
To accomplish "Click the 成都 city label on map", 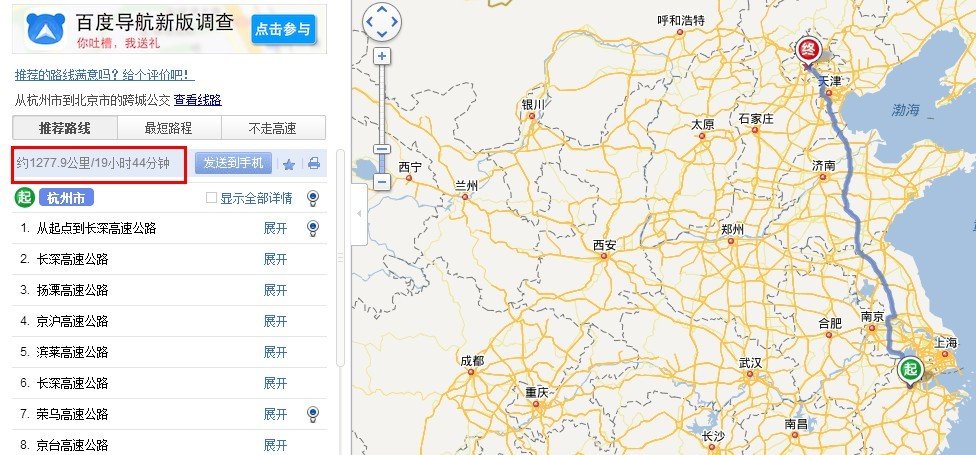I will coord(472,360).
